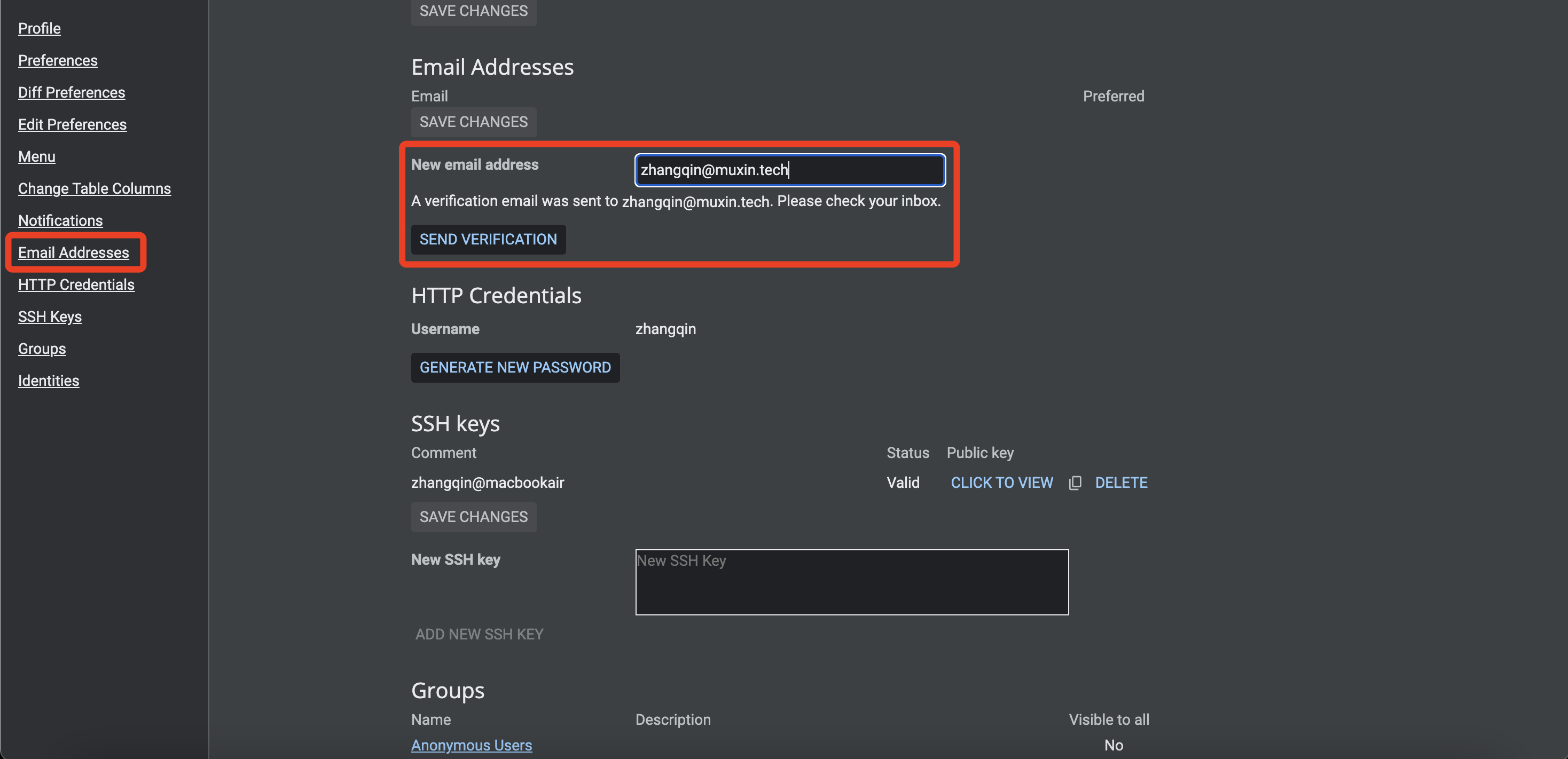Image resolution: width=1568 pixels, height=759 pixels.
Task: Open the Anonymous Users group link
Action: pyautogui.click(x=471, y=745)
